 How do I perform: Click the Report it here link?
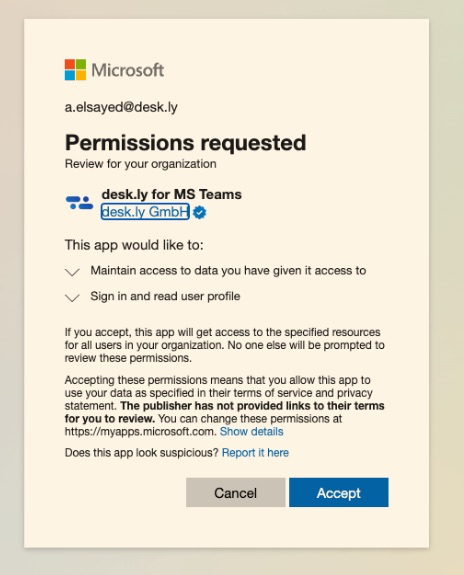coord(255,453)
